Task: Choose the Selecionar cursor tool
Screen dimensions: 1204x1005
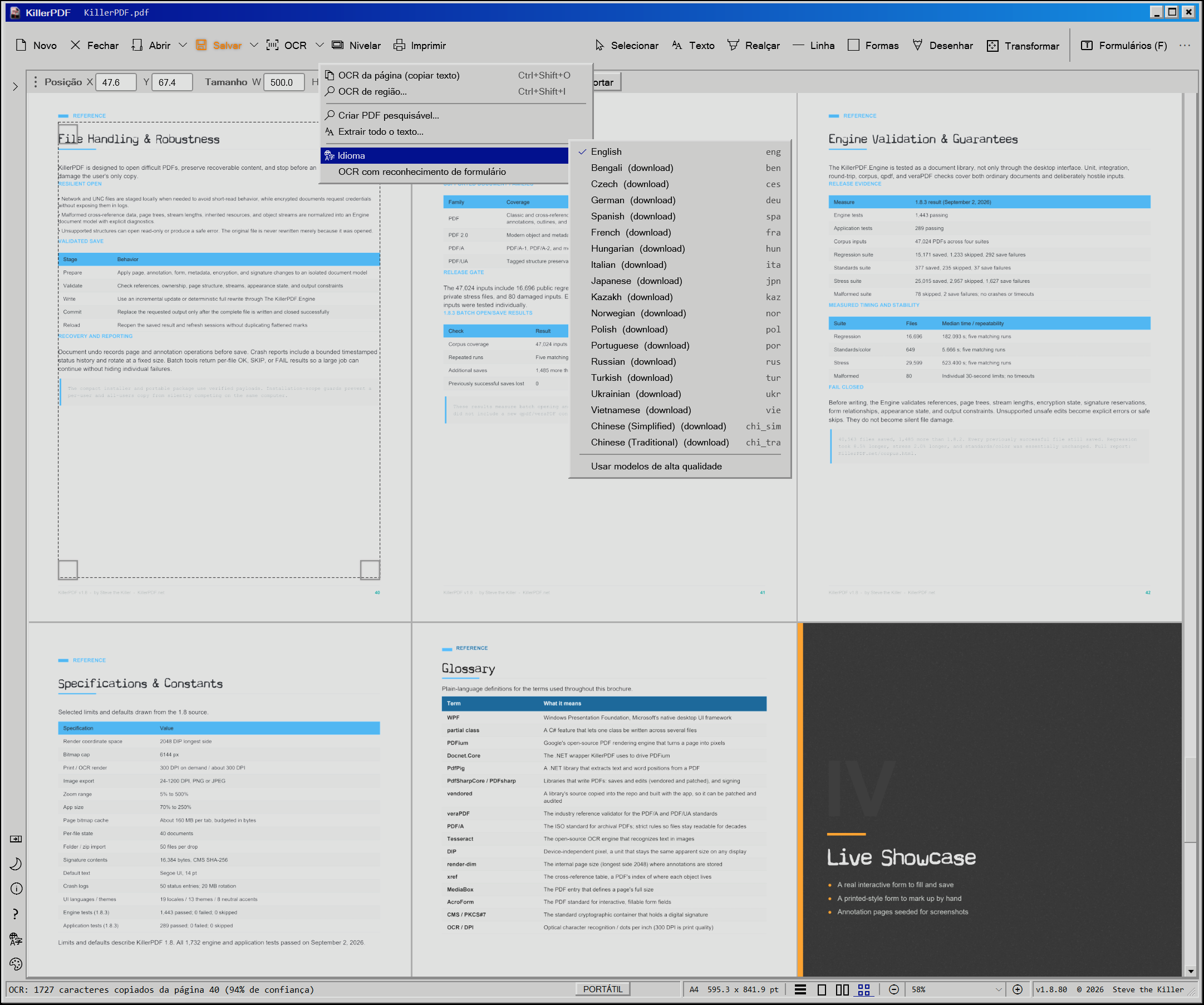Action: (627, 45)
